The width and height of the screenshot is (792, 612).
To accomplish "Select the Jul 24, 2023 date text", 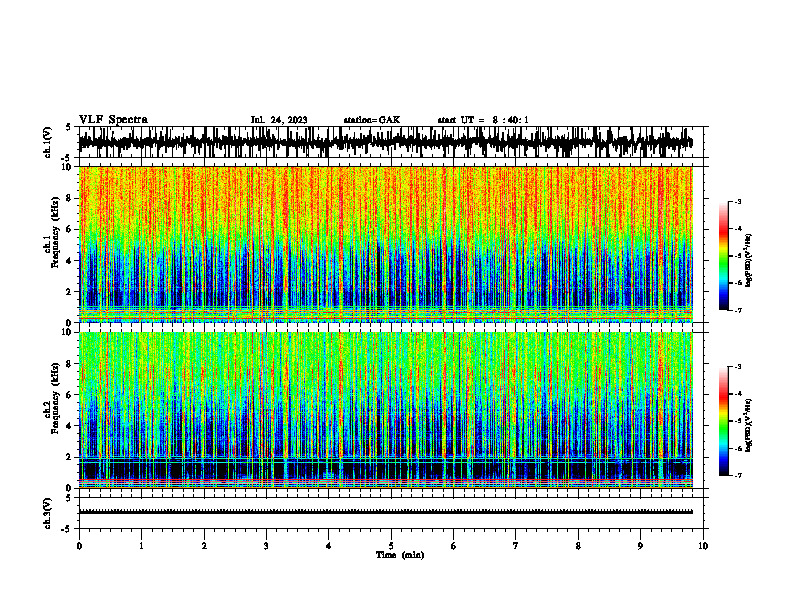I will click(x=279, y=120).
